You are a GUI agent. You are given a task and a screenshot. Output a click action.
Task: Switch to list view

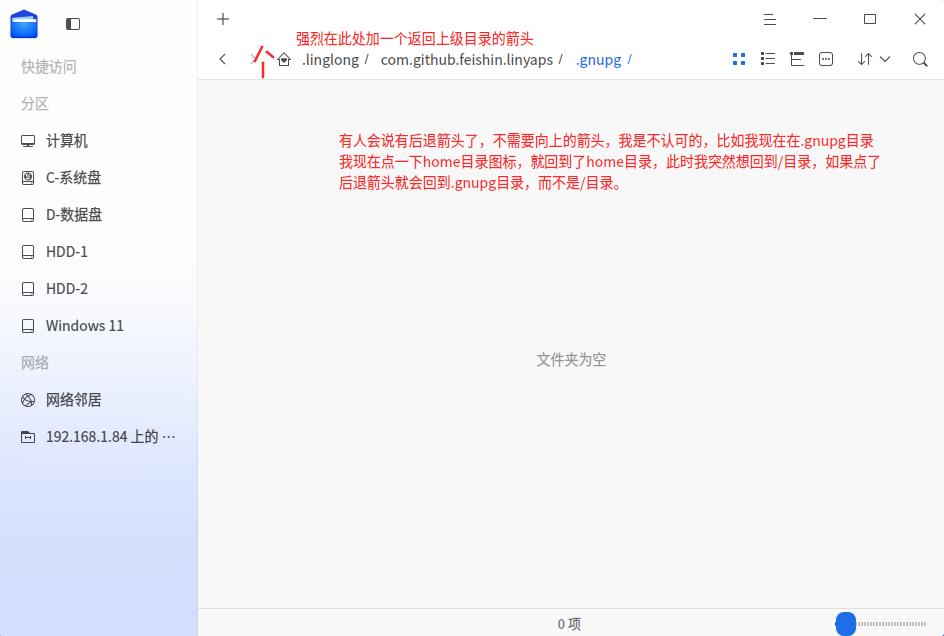coord(768,59)
